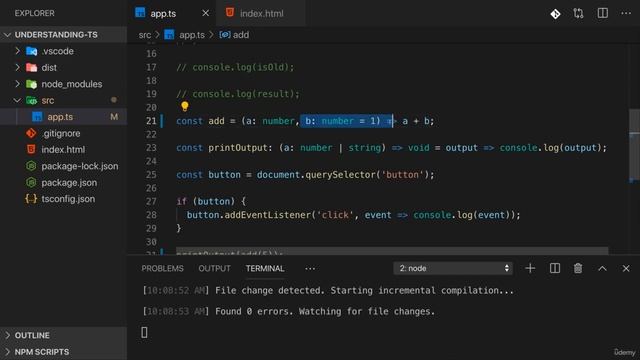Click the index.html HTML5 file icon
Image resolution: width=640 pixels, height=360 pixels.
(31, 149)
